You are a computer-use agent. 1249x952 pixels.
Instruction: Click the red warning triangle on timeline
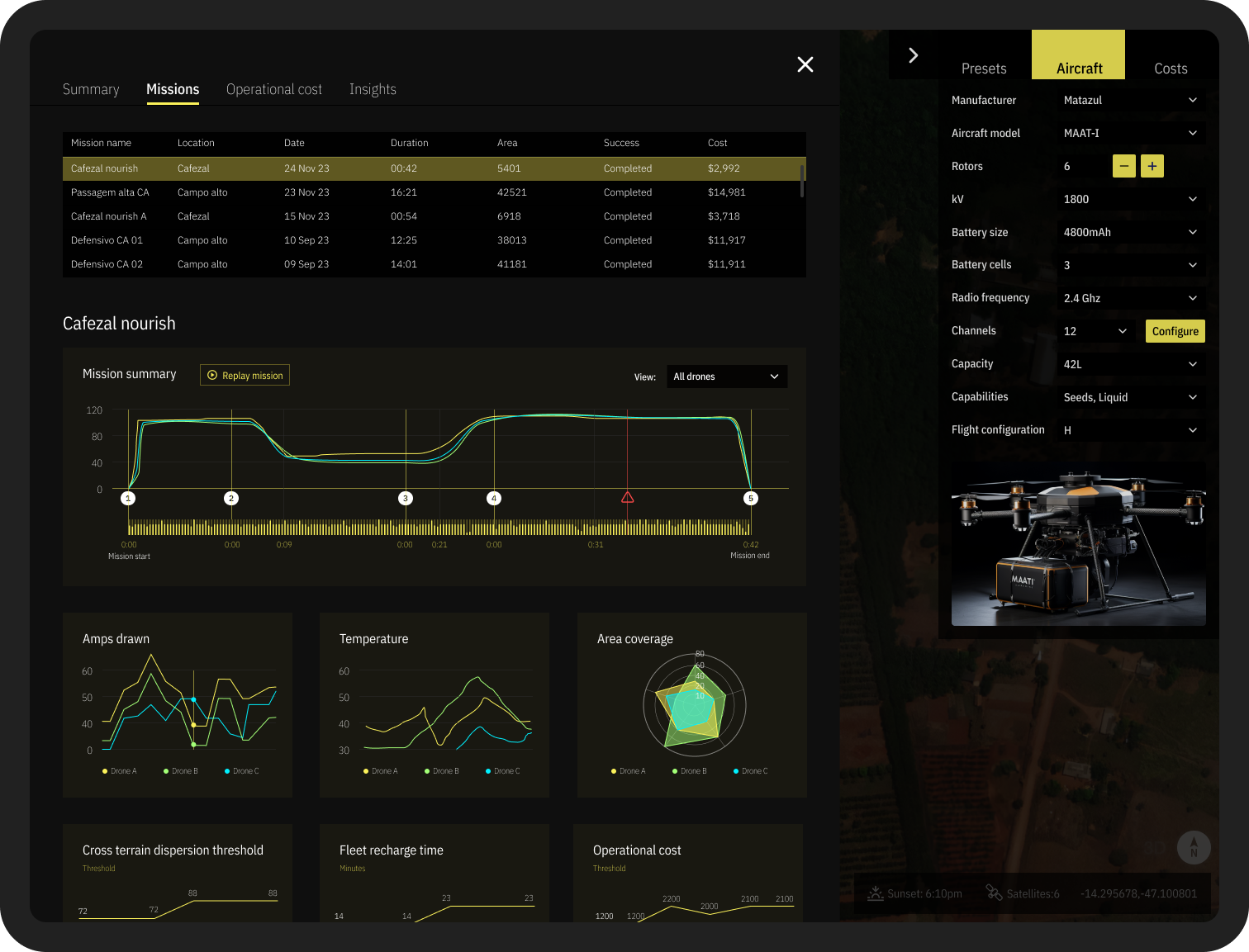click(628, 497)
